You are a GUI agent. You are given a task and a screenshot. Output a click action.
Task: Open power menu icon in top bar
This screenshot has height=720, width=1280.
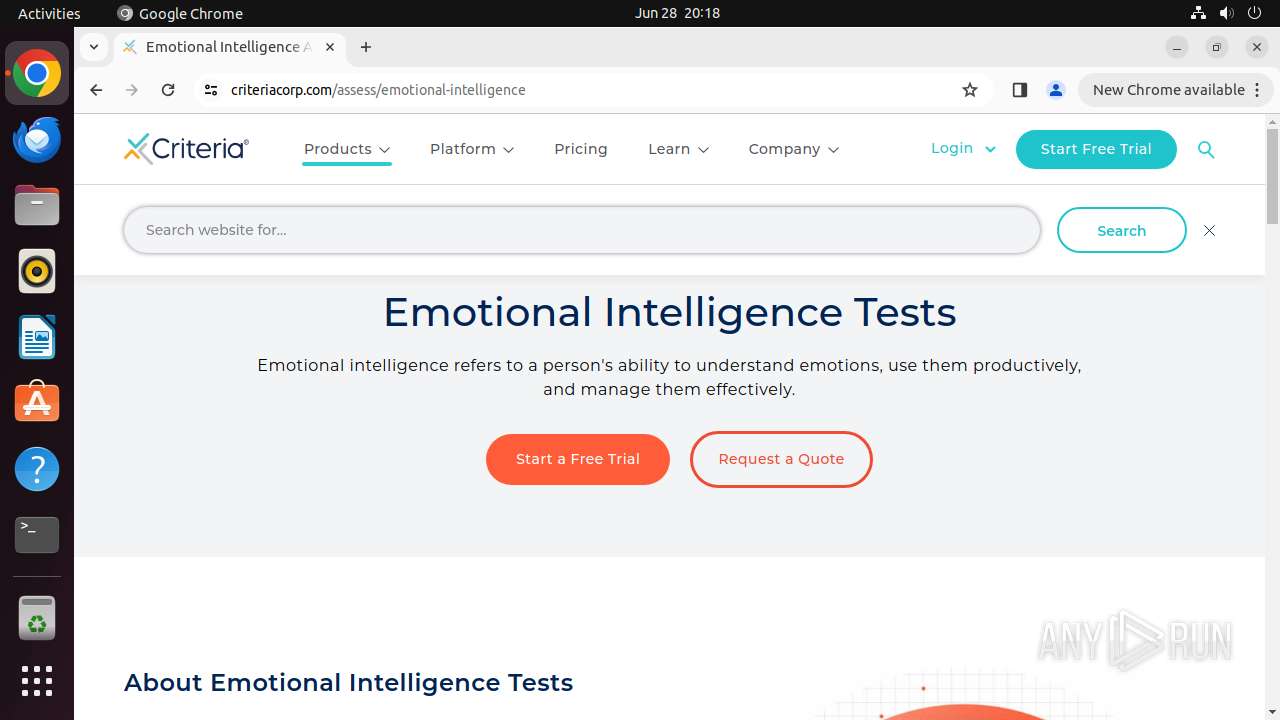(x=1254, y=13)
